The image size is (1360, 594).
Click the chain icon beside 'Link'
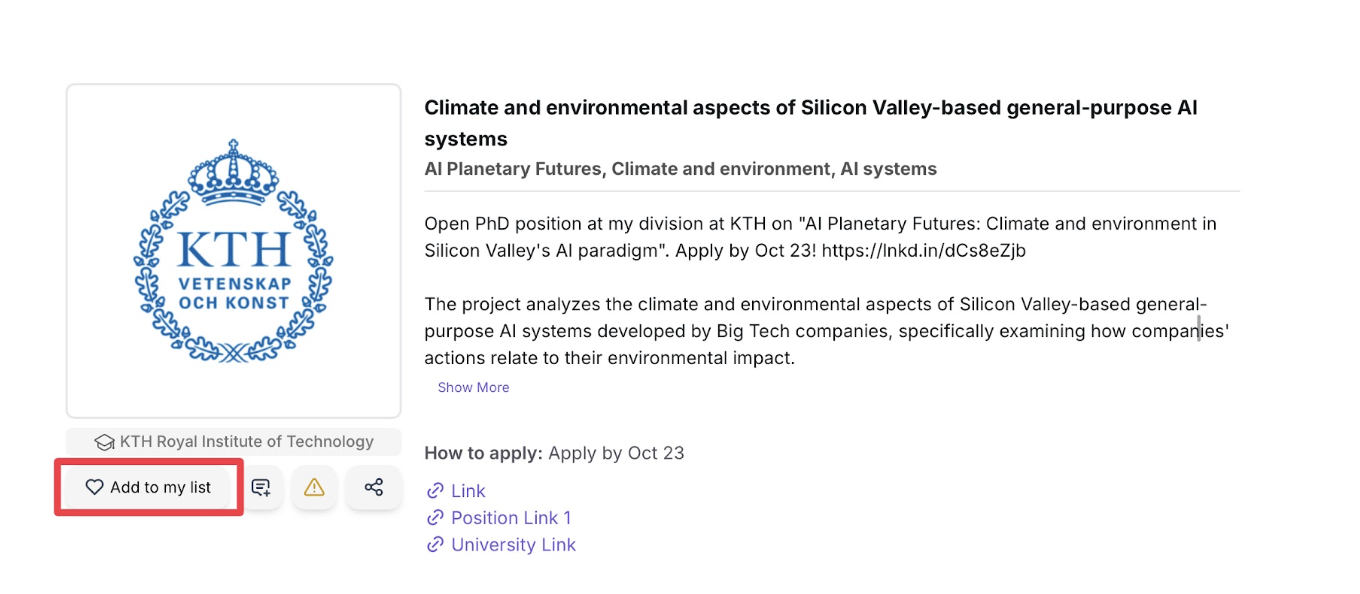point(435,491)
